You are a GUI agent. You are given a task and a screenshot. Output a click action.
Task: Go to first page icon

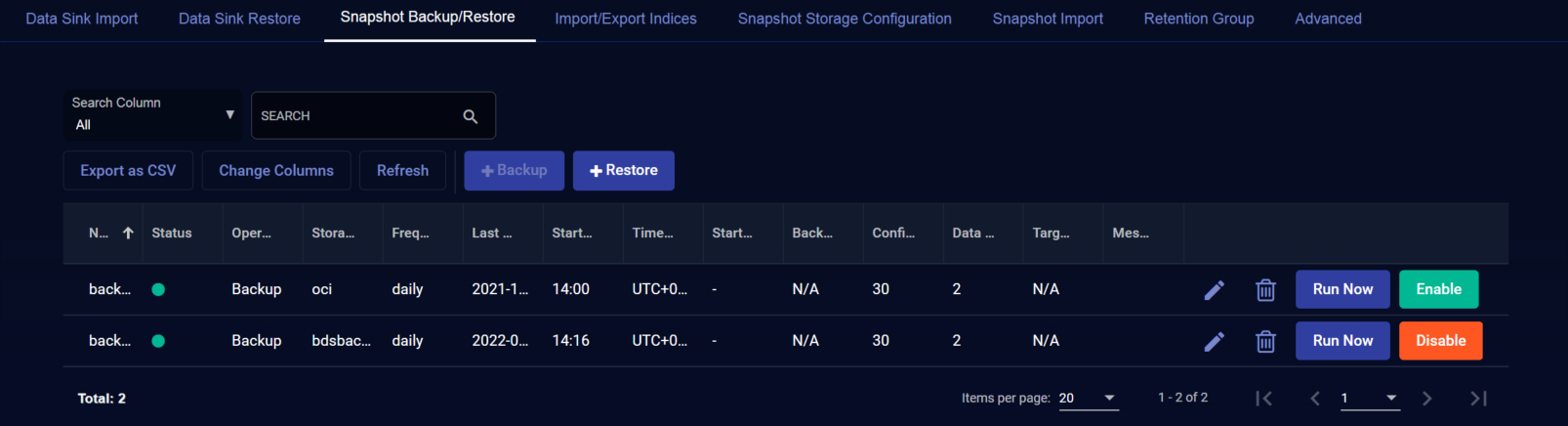click(1264, 398)
